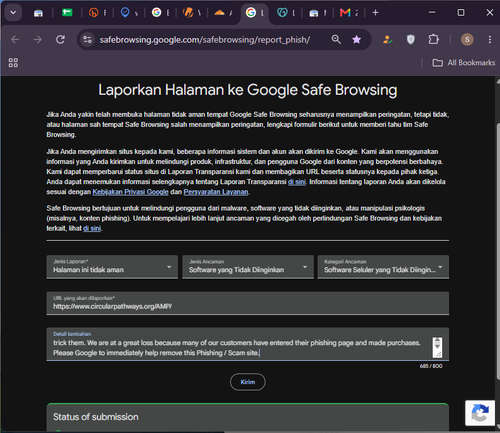This screenshot has height=433, width=500.
Task: Open zoom magnifier in address bar
Action: coord(336,40)
